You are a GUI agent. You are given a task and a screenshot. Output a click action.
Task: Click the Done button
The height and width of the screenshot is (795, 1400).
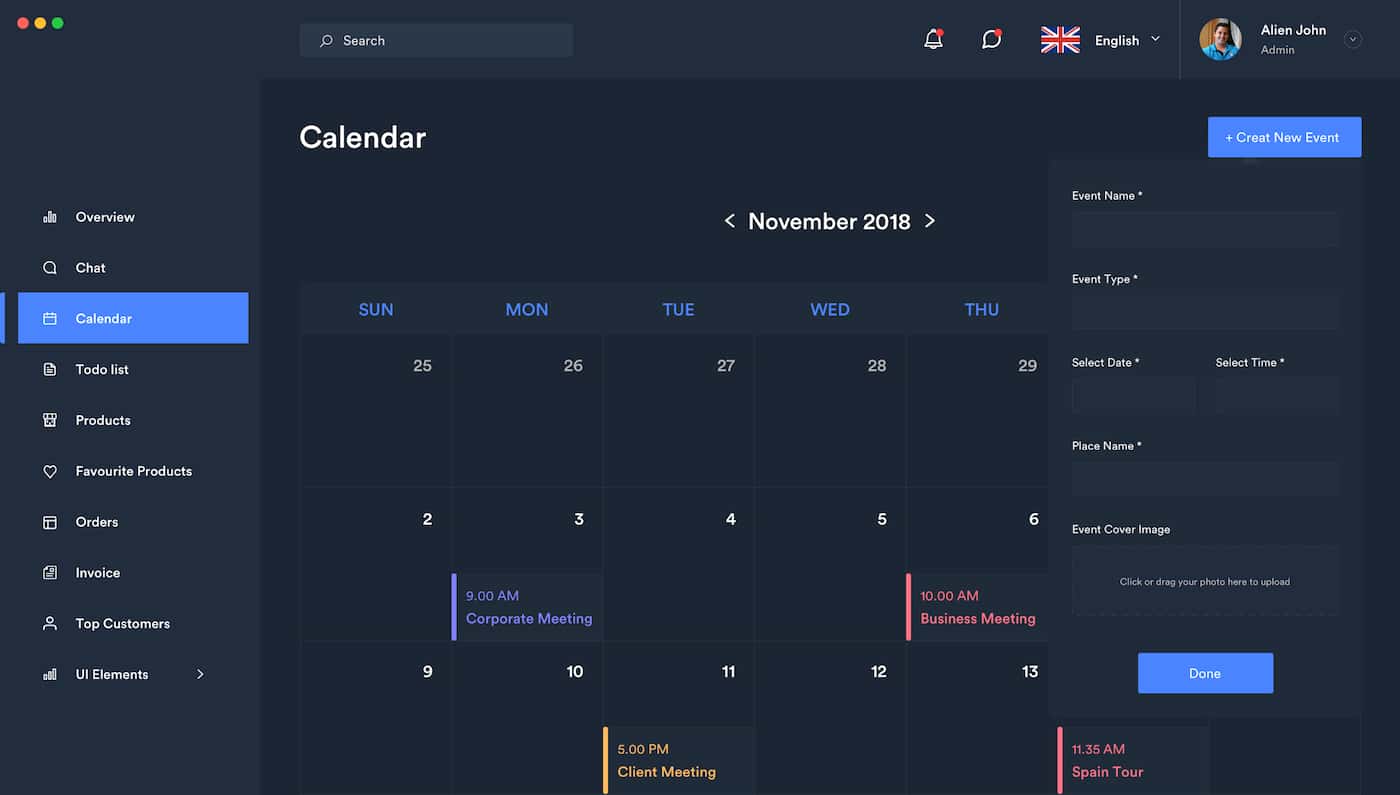1205,673
